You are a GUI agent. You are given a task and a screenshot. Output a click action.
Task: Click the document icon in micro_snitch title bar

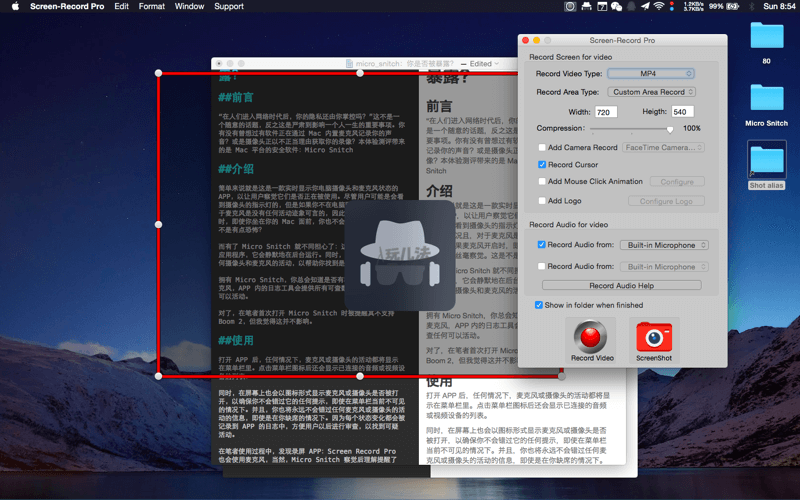click(x=349, y=63)
